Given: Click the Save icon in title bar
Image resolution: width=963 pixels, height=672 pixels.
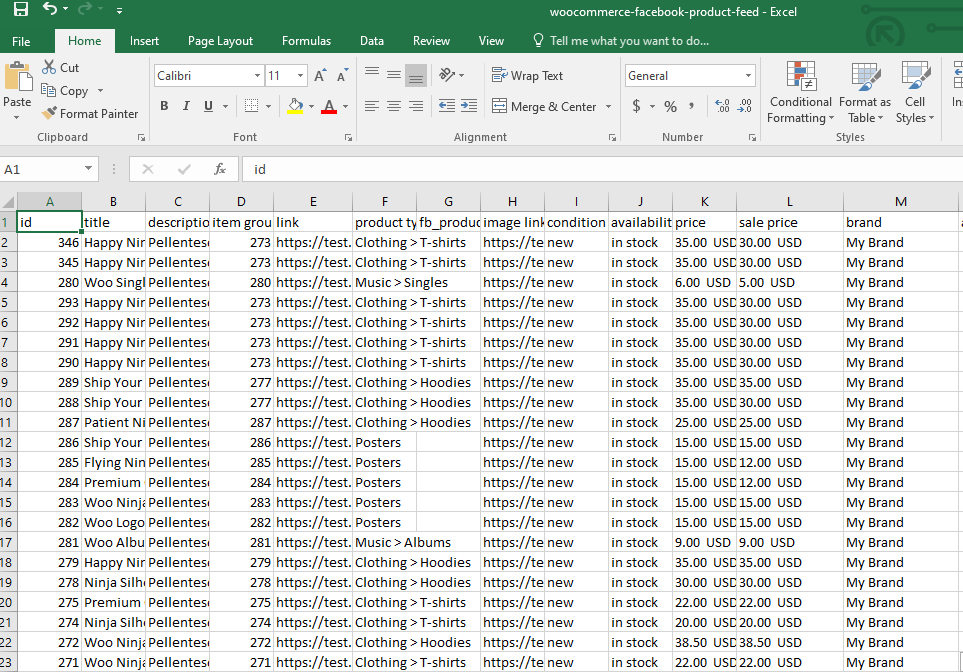Looking at the screenshot, I should point(20,10).
